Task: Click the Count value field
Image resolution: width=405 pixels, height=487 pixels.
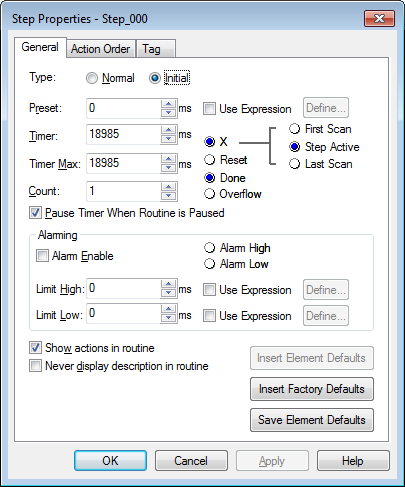Action: (123, 191)
